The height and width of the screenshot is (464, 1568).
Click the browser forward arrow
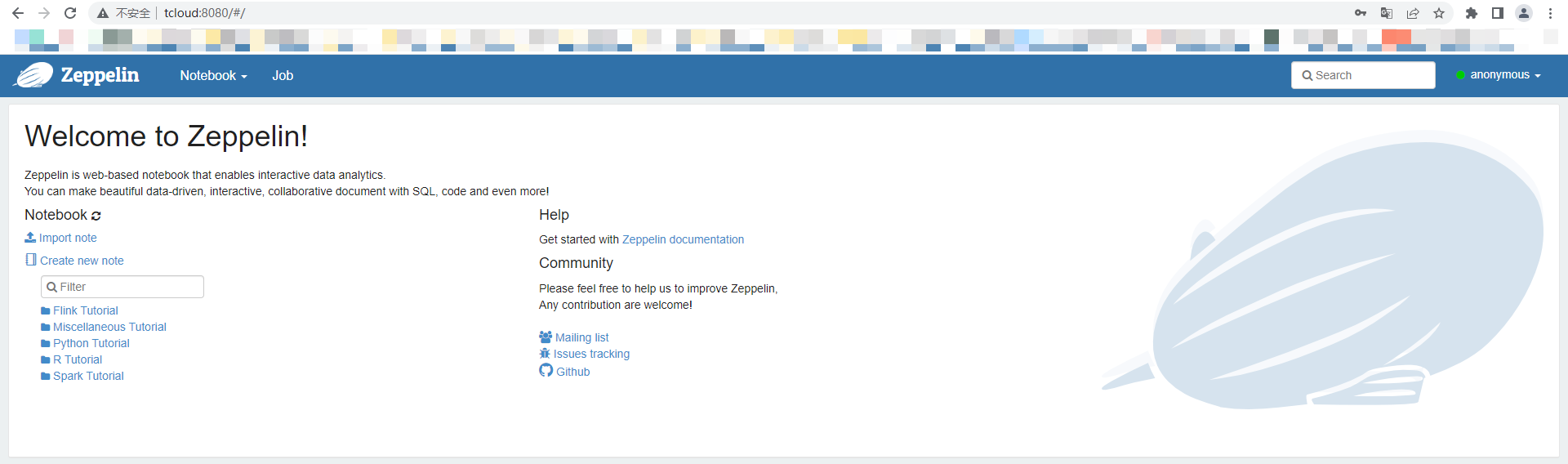(x=44, y=13)
